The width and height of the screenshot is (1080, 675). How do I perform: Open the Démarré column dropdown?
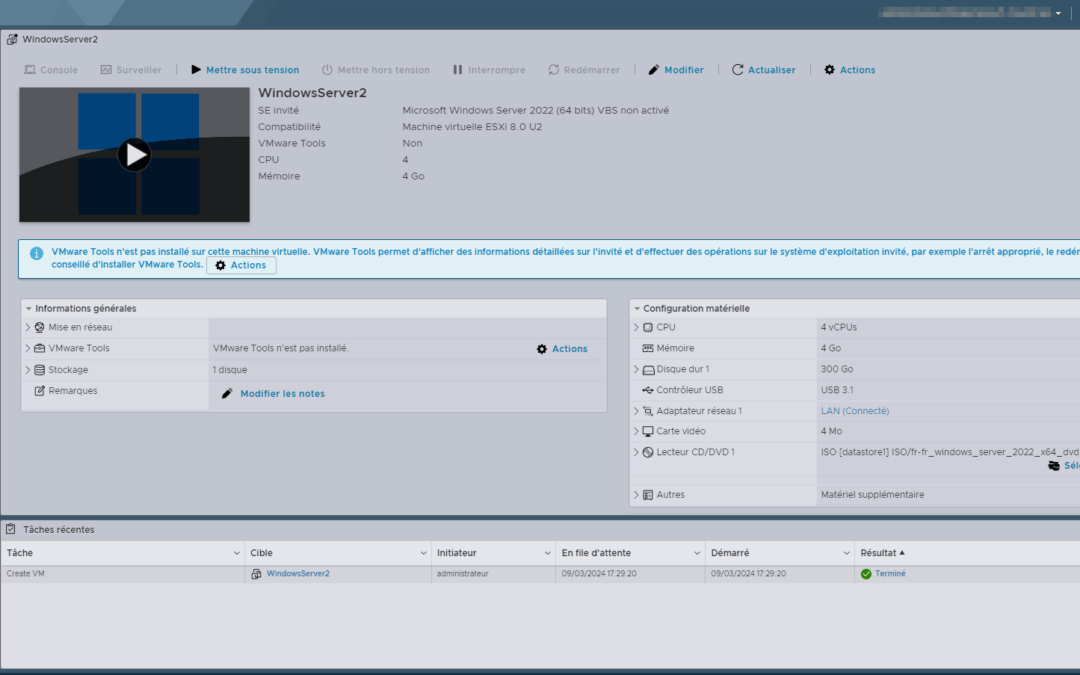847,553
